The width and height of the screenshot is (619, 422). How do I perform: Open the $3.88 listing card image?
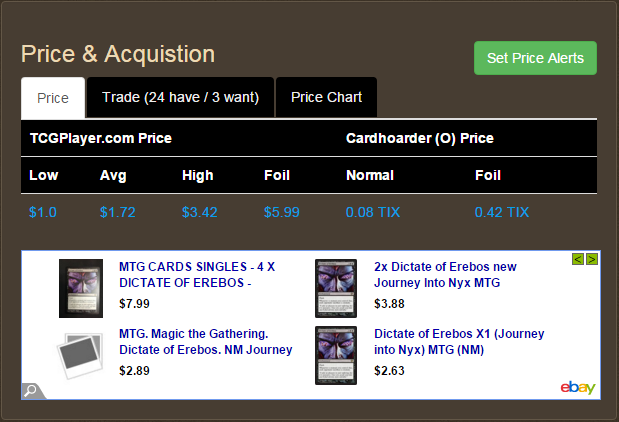(336, 288)
